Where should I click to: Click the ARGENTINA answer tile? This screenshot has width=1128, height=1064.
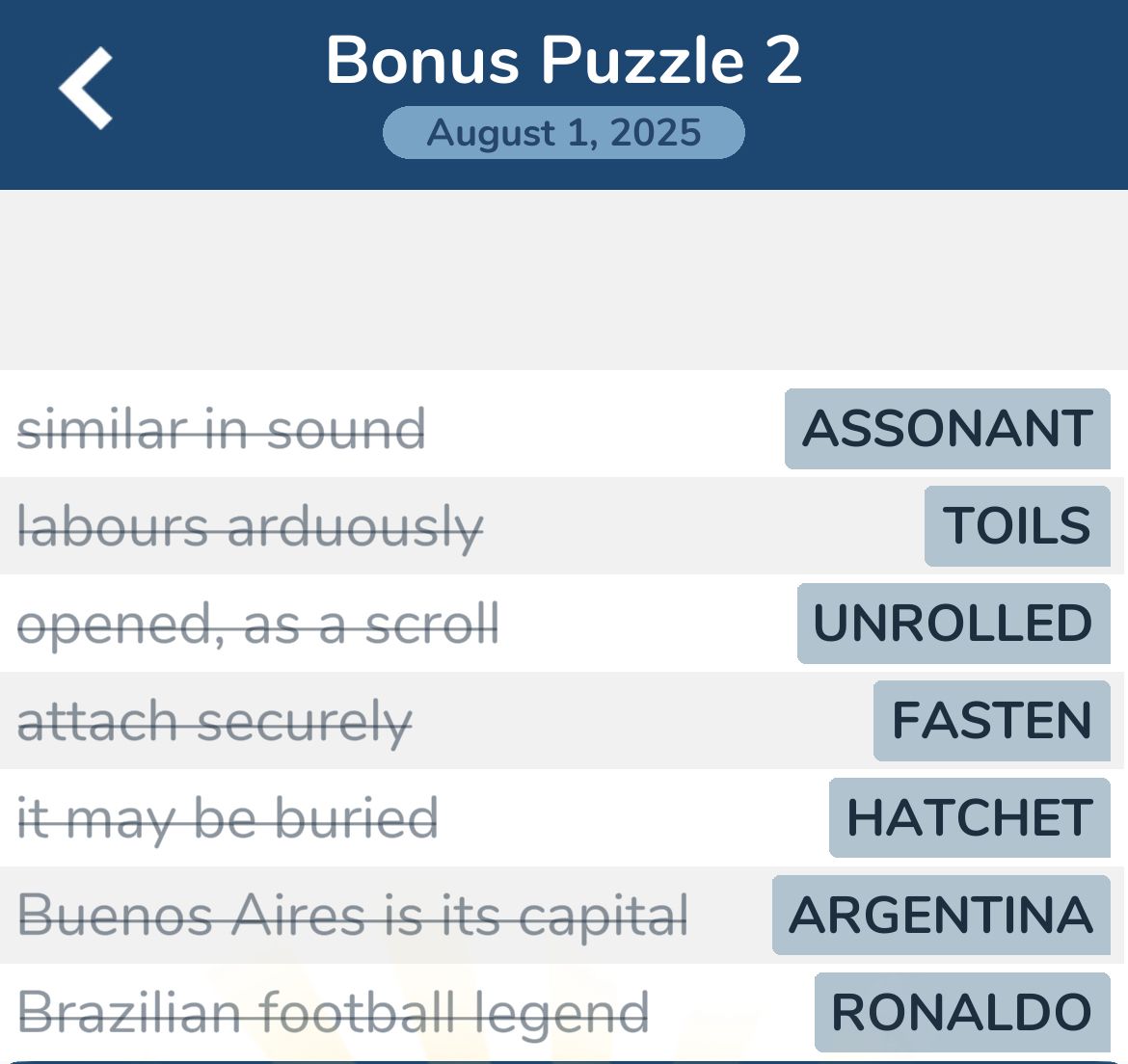point(941,916)
